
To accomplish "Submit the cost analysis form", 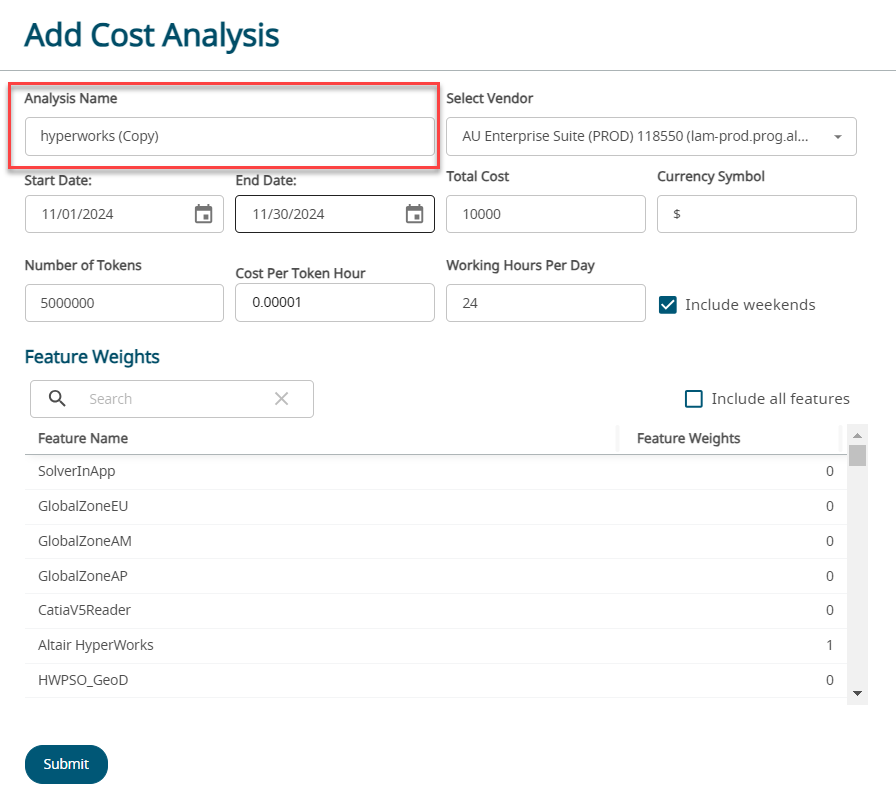I will (x=66, y=764).
